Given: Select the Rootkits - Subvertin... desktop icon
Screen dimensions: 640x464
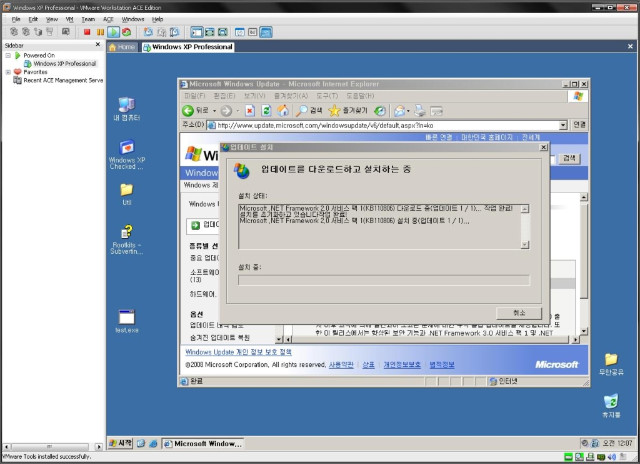Looking at the screenshot, I should point(127,240).
